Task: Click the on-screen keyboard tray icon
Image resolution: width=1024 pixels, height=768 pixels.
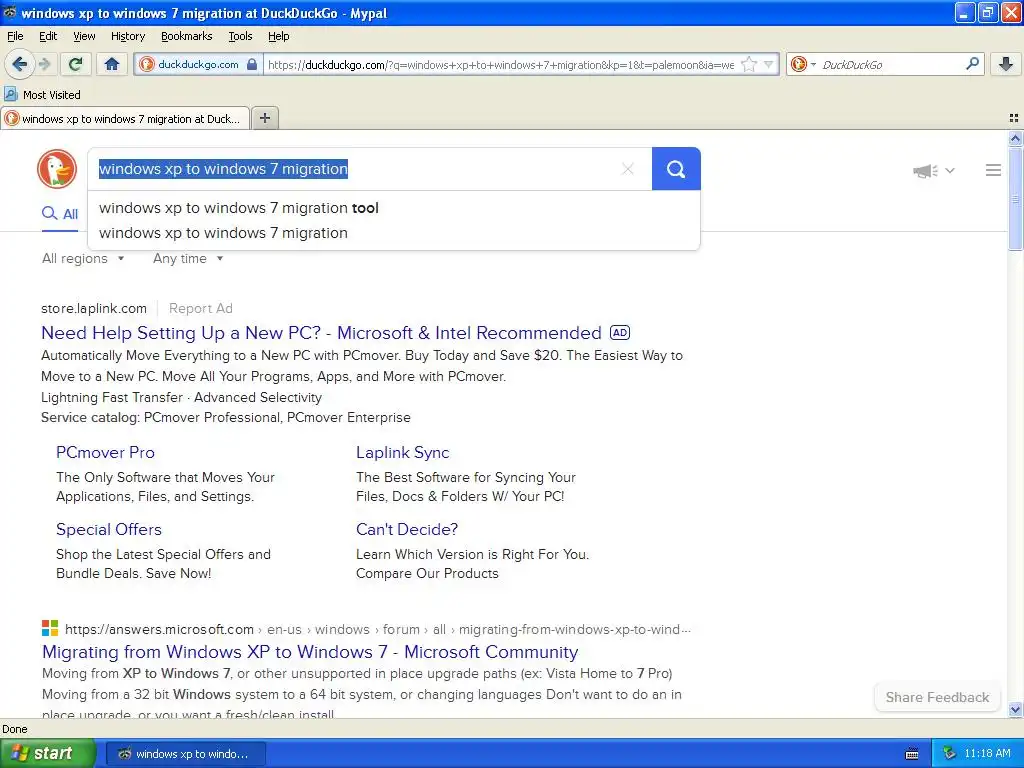Action: click(912, 754)
